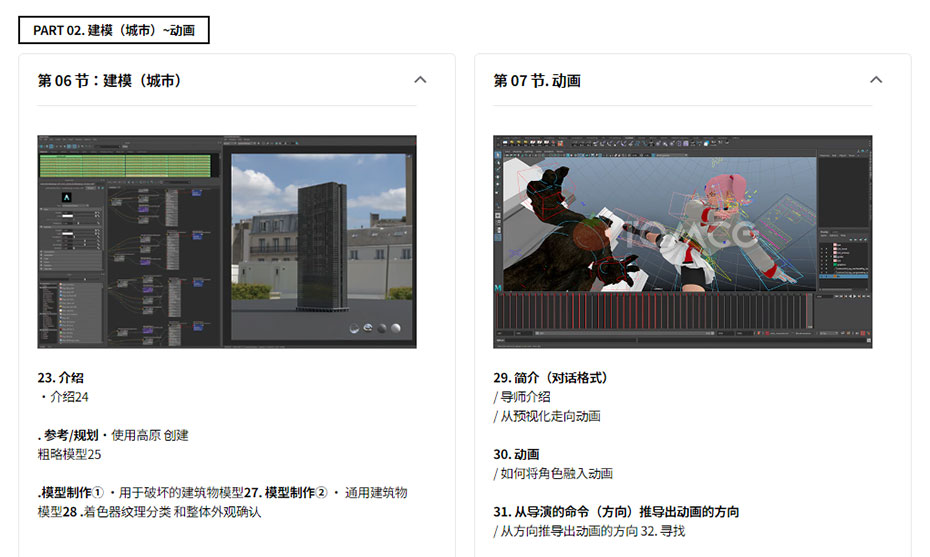Image resolution: width=930 pixels, height=557 pixels.
Task: Collapse the 第 06 节 建模（城市）section chevron
Action: coord(420,79)
